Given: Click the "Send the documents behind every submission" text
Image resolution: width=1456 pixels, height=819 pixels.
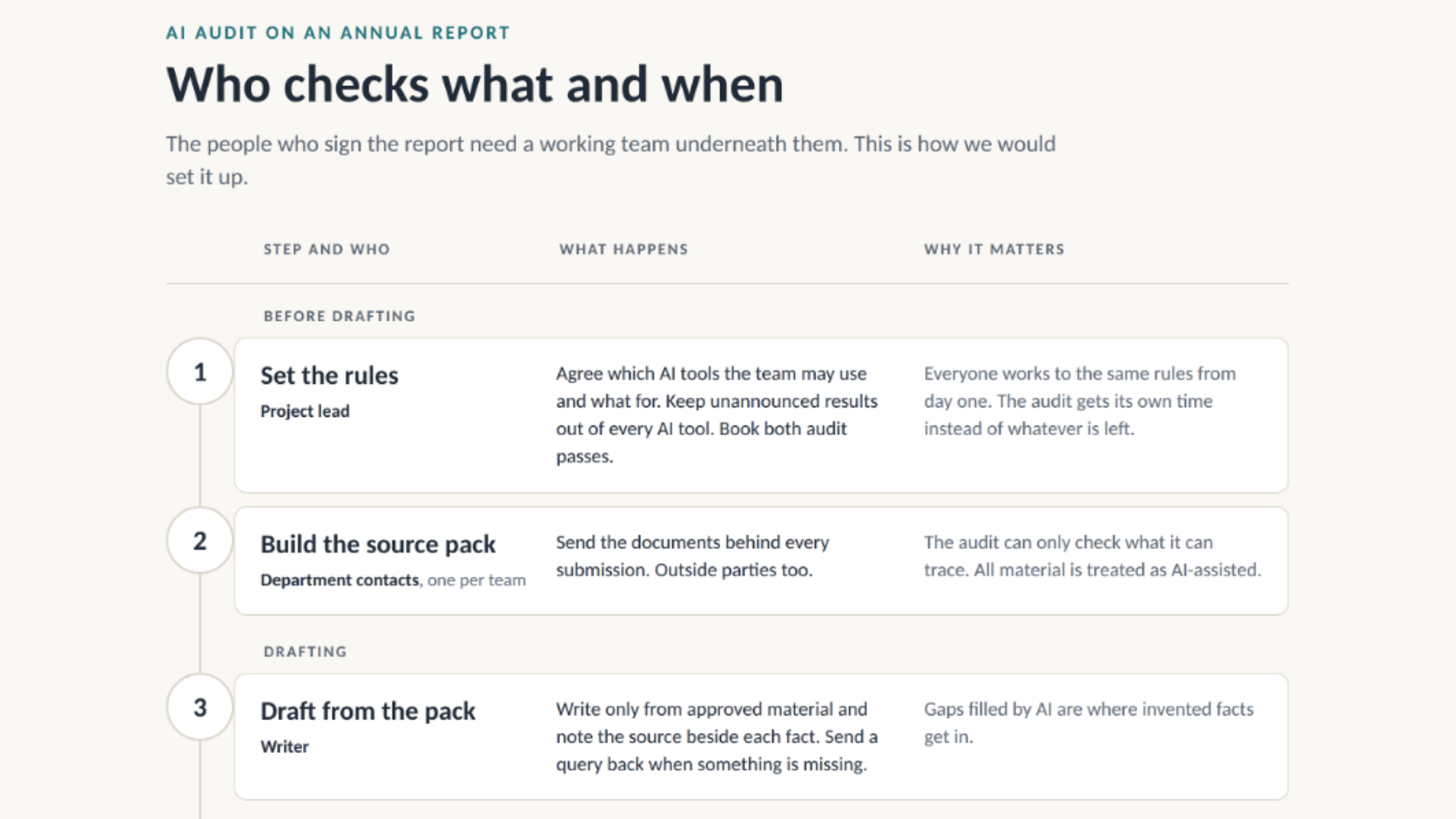Looking at the screenshot, I should click(692, 555).
